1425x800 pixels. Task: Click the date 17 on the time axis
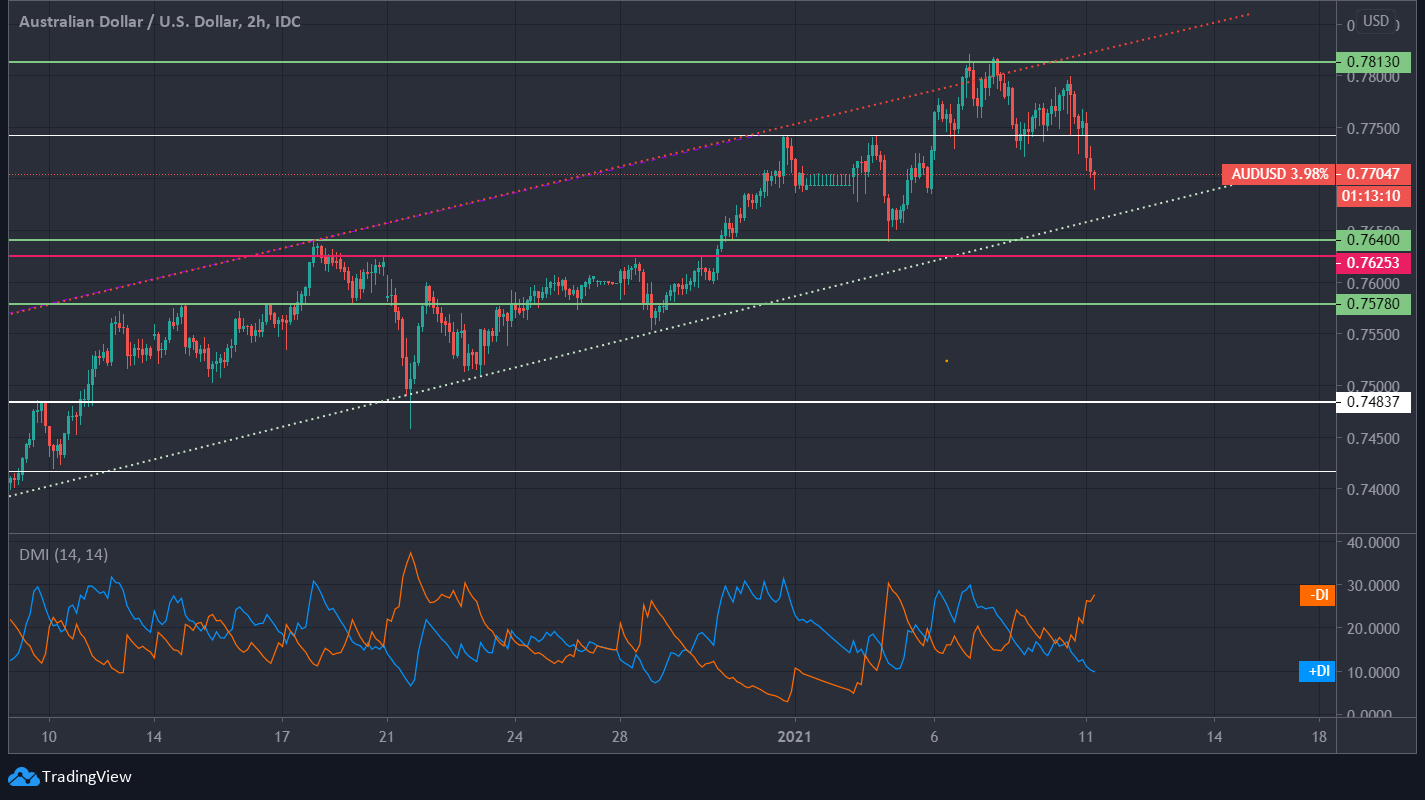(283, 737)
